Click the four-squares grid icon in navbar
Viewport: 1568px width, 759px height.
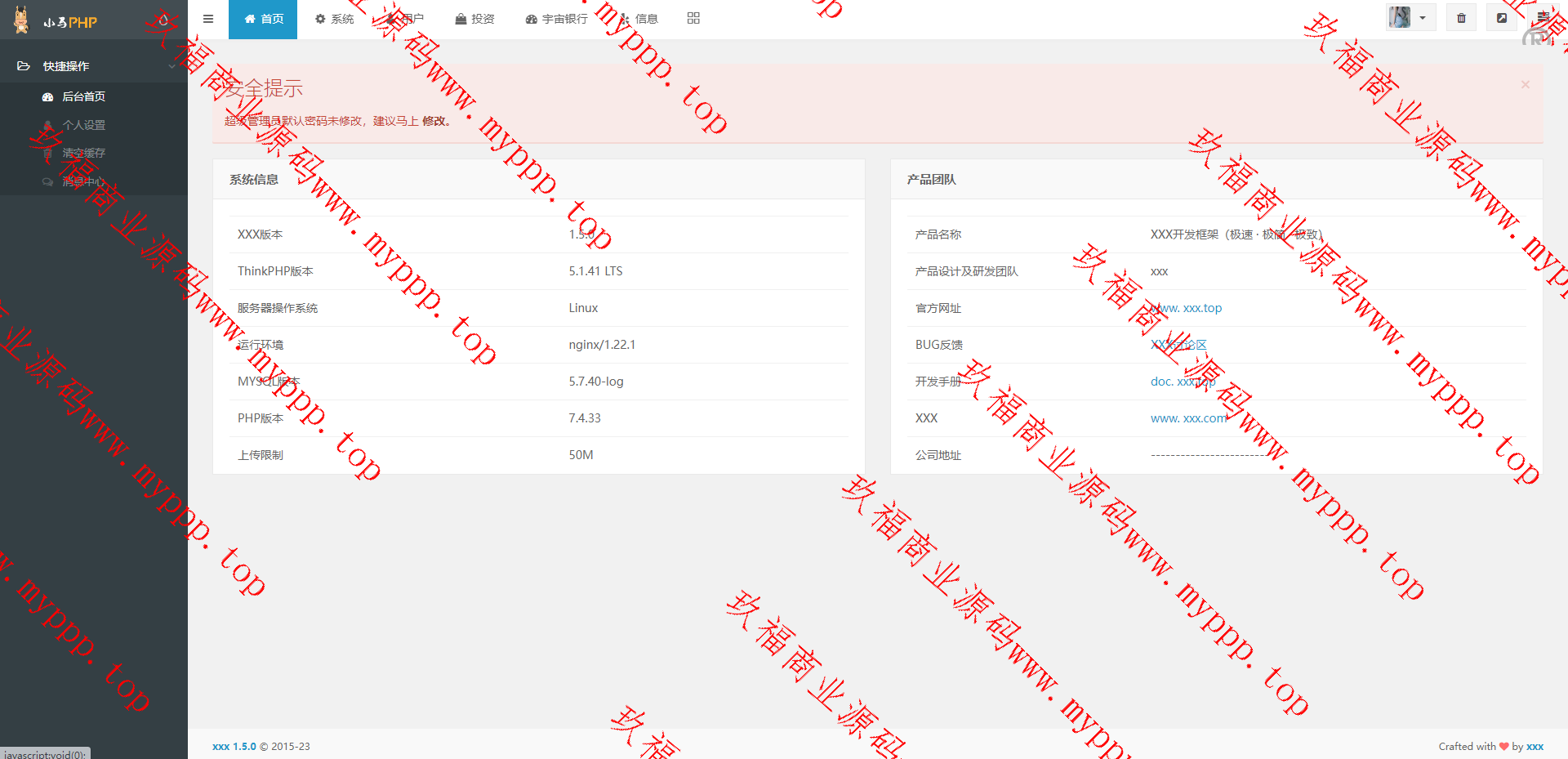693,19
